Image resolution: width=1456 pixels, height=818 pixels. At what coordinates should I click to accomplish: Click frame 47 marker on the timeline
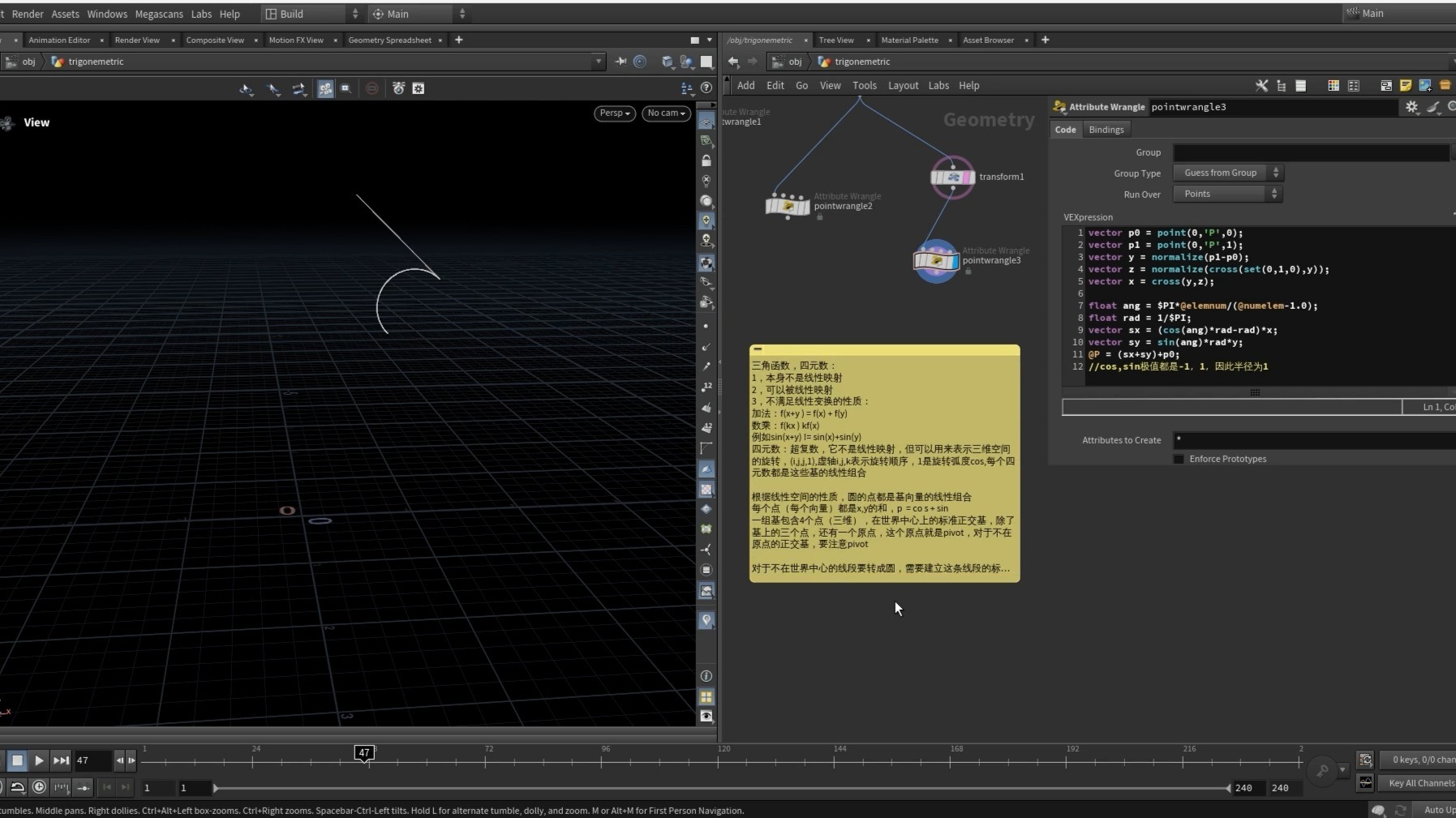coord(364,753)
